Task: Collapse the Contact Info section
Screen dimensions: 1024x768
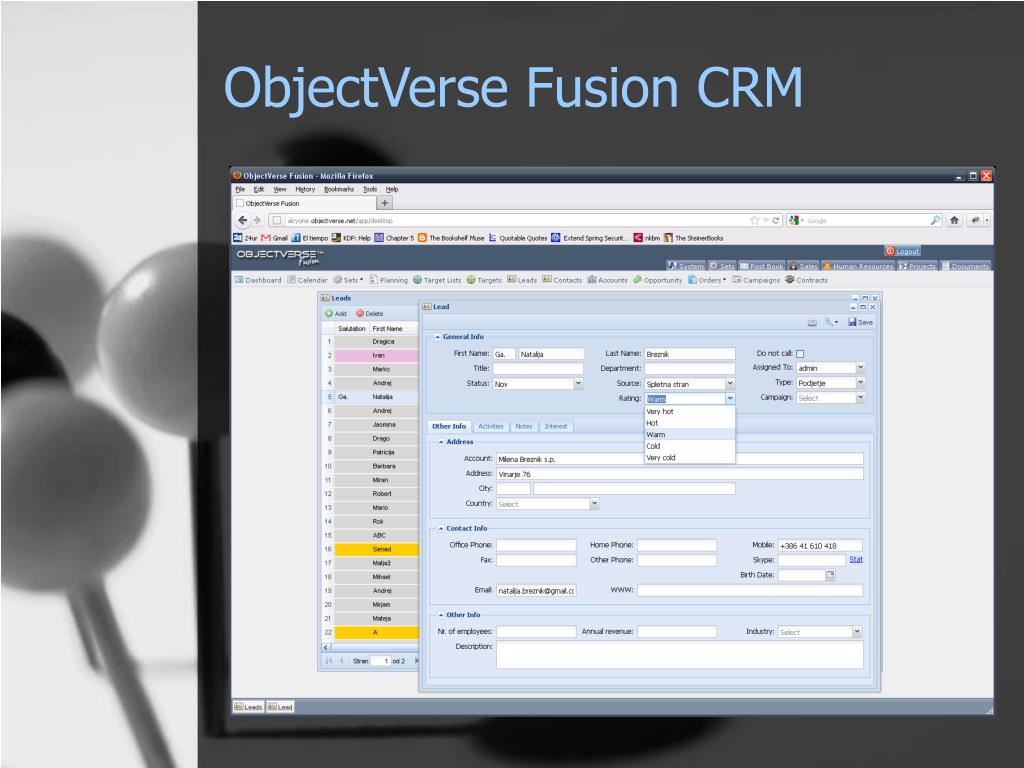Action: click(441, 528)
